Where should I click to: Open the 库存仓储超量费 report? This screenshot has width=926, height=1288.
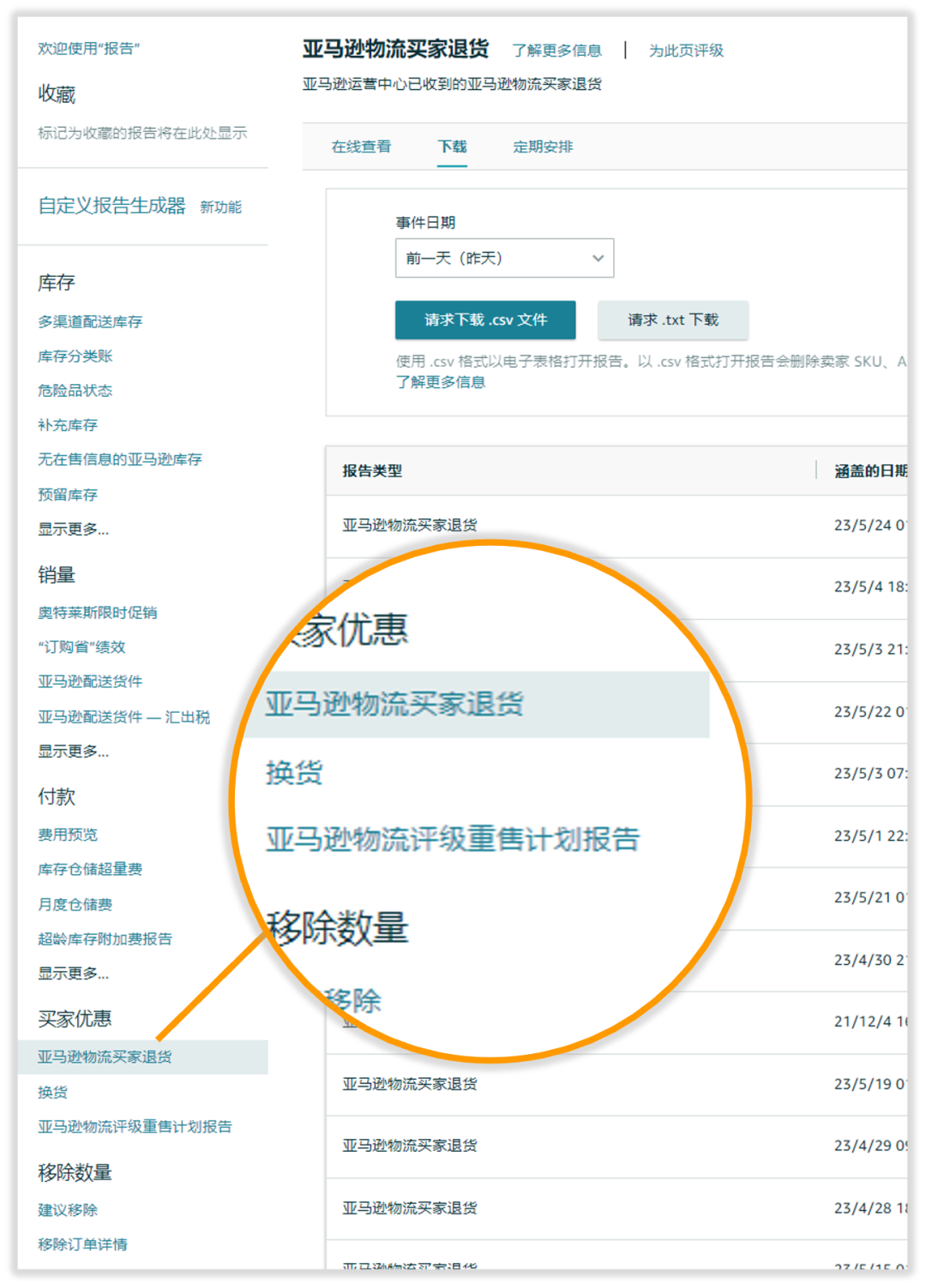pyautogui.click(x=90, y=869)
